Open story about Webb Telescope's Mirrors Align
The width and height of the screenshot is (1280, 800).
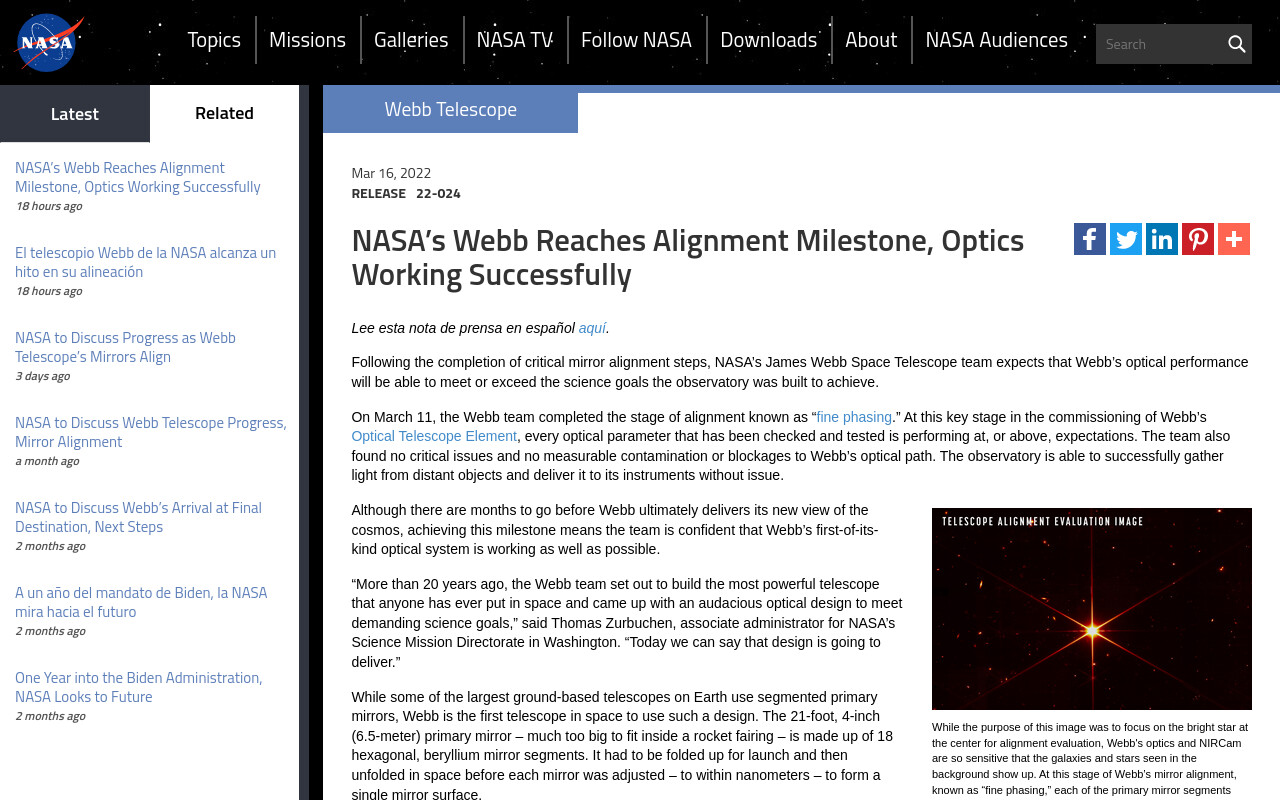click(x=126, y=347)
